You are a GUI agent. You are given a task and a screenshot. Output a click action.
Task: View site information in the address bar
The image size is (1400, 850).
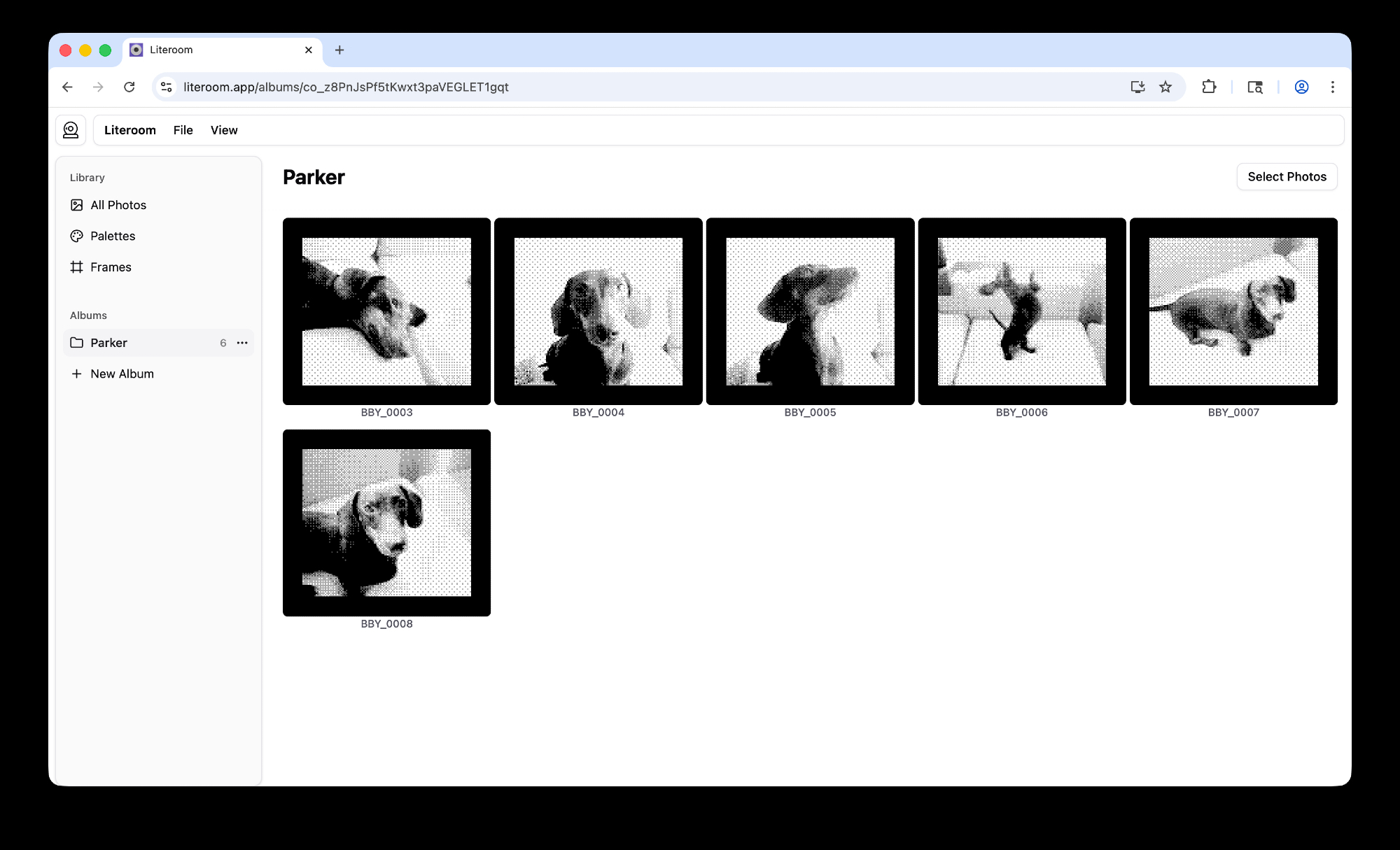click(x=167, y=87)
